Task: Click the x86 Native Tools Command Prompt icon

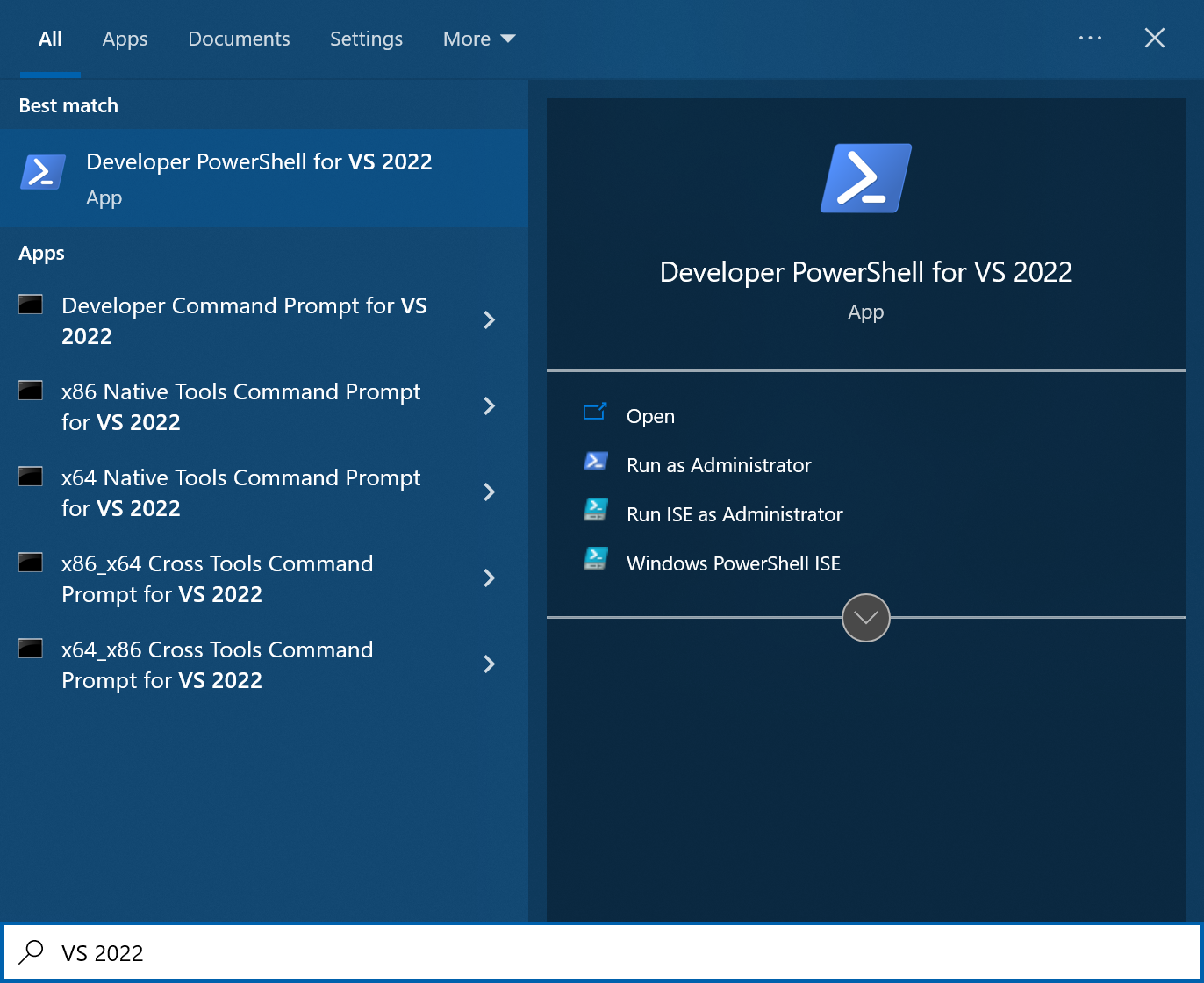Action: click(31, 391)
